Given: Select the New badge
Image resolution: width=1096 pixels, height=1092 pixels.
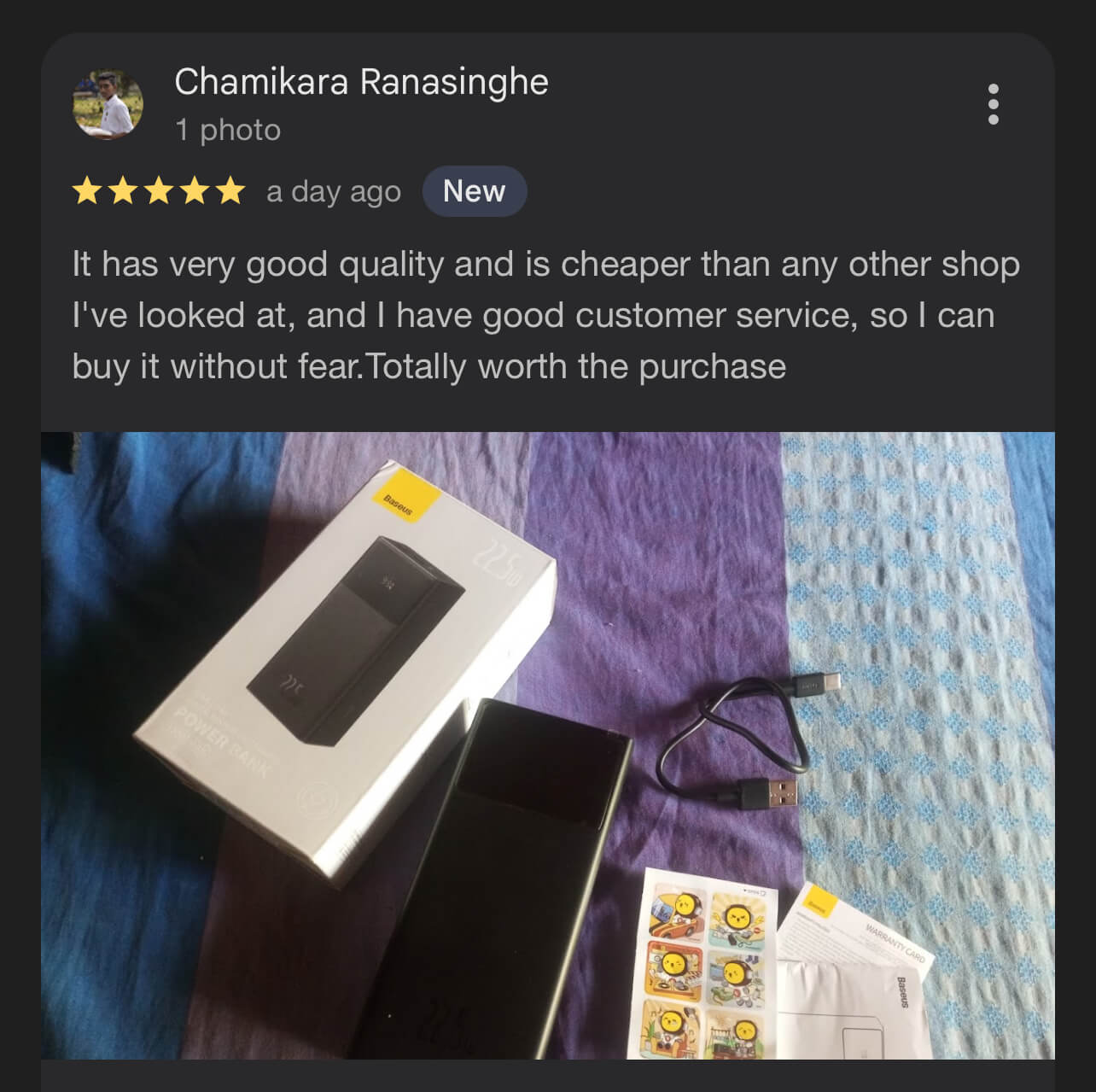Looking at the screenshot, I should [475, 191].
